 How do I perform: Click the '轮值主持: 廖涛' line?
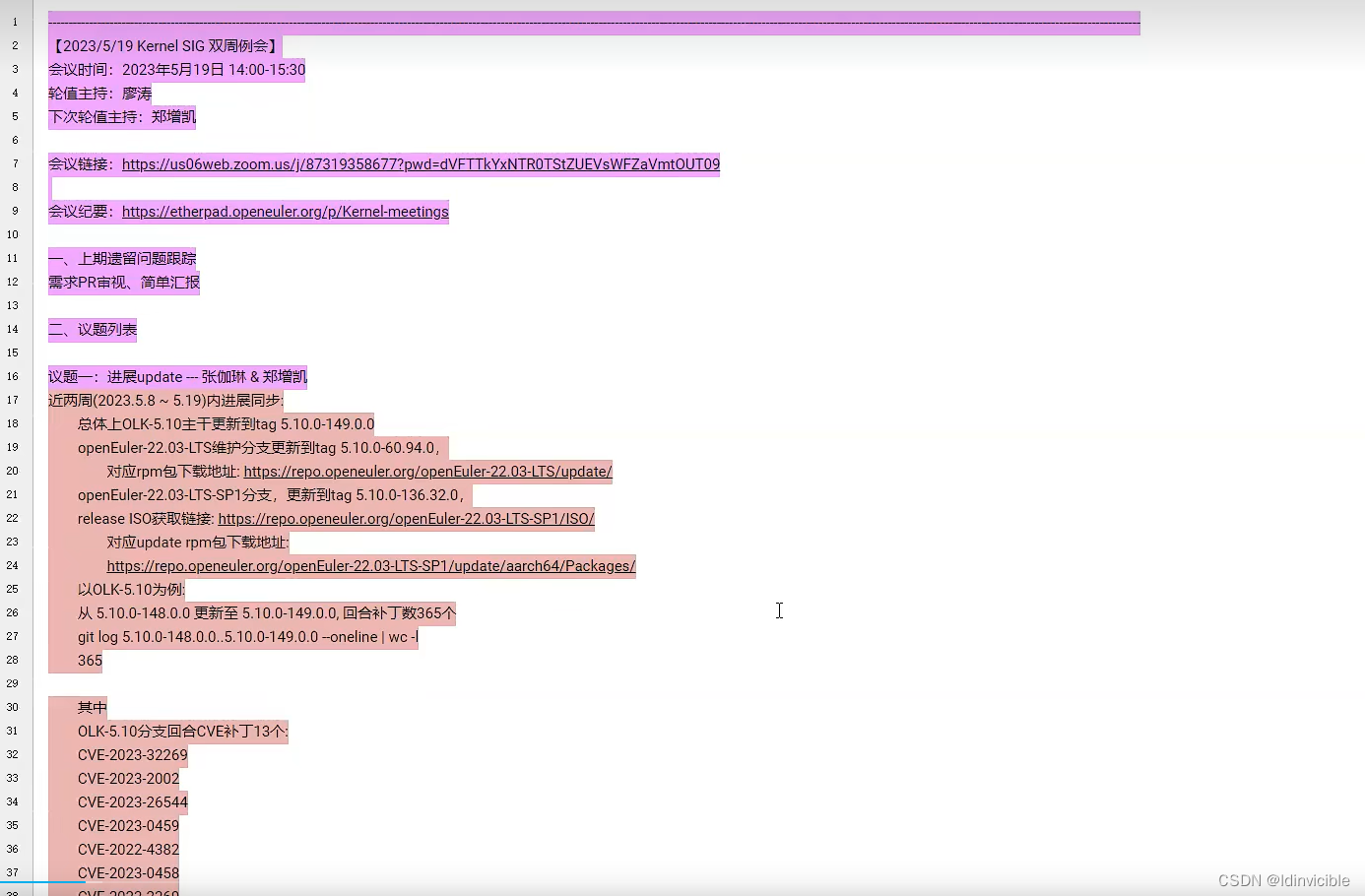pos(99,93)
